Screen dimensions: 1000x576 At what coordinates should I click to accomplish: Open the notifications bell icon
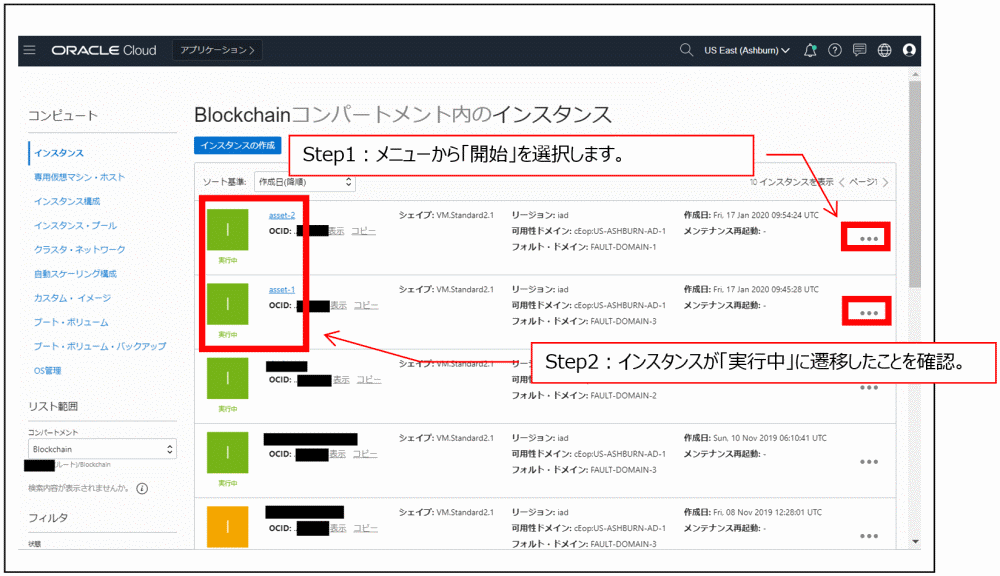coord(810,50)
